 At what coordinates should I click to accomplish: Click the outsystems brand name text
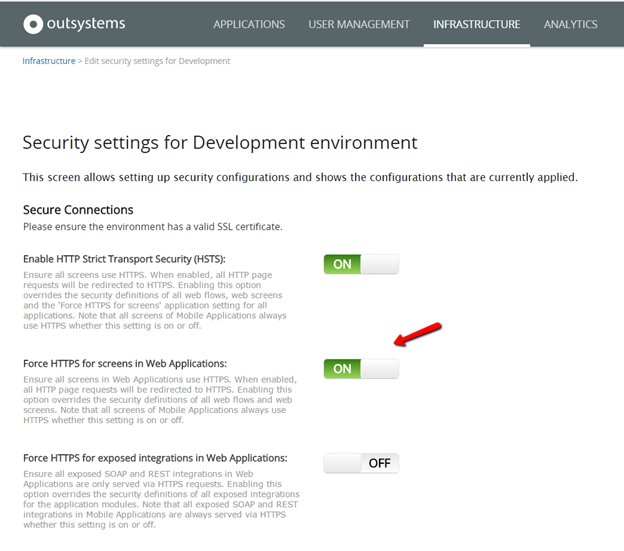(86, 24)
